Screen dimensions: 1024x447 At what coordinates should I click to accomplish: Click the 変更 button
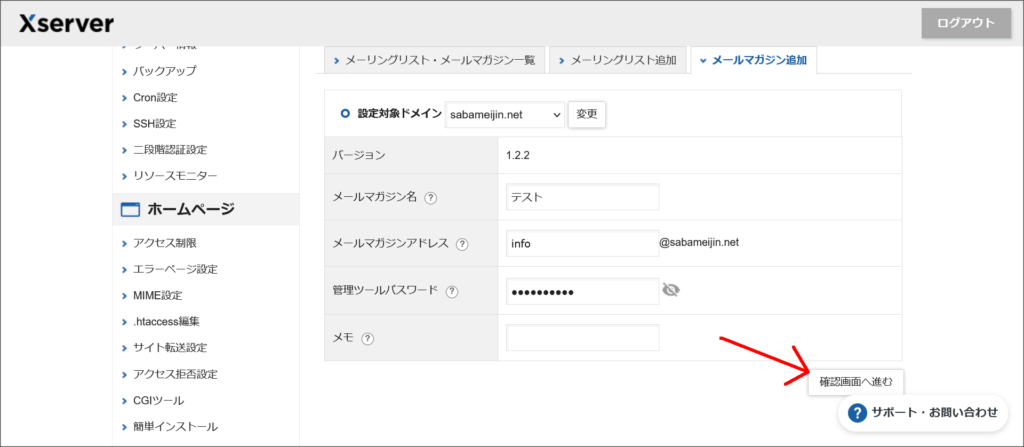point(587,114)
